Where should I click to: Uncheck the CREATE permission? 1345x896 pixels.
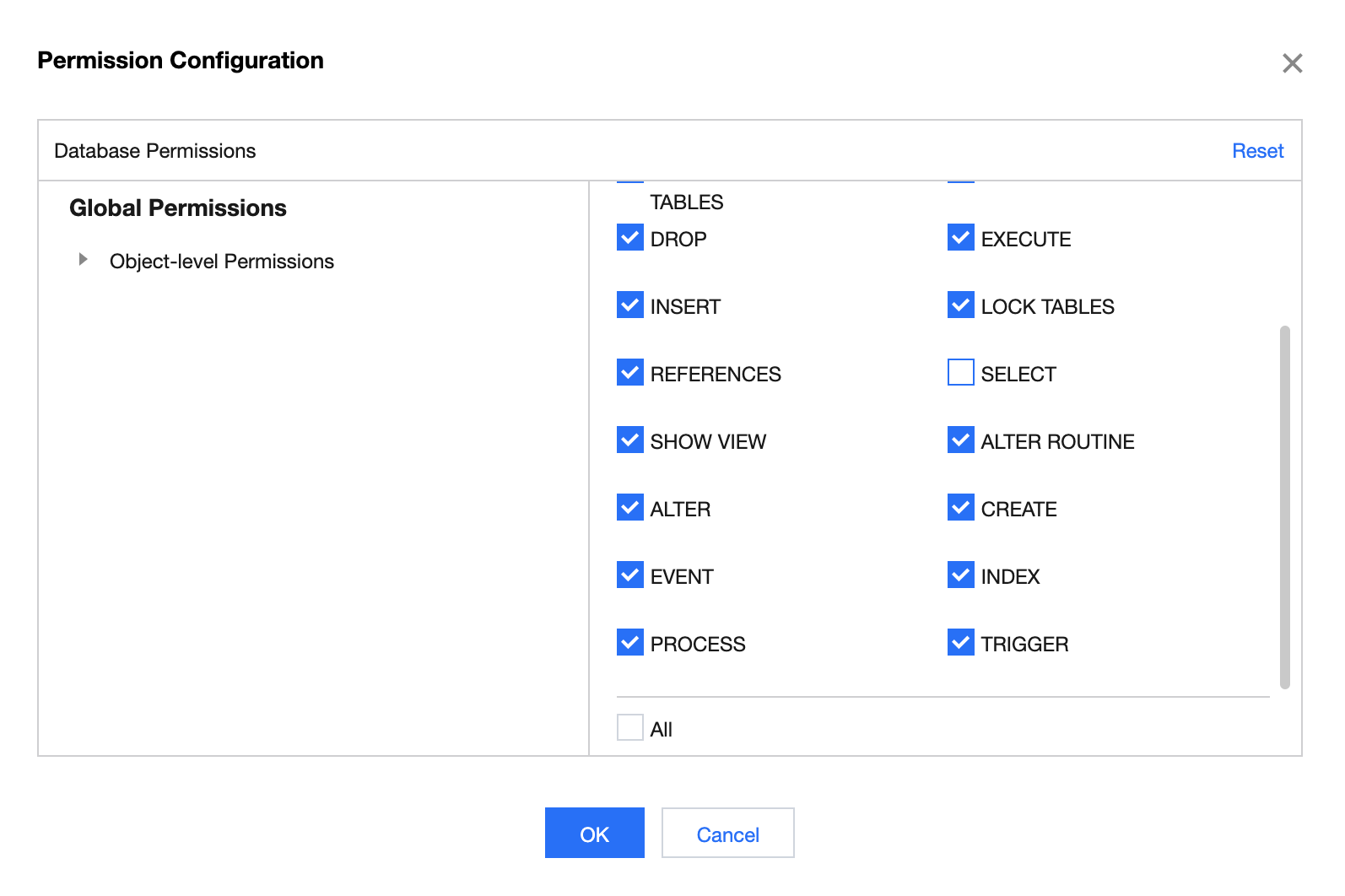960,508
